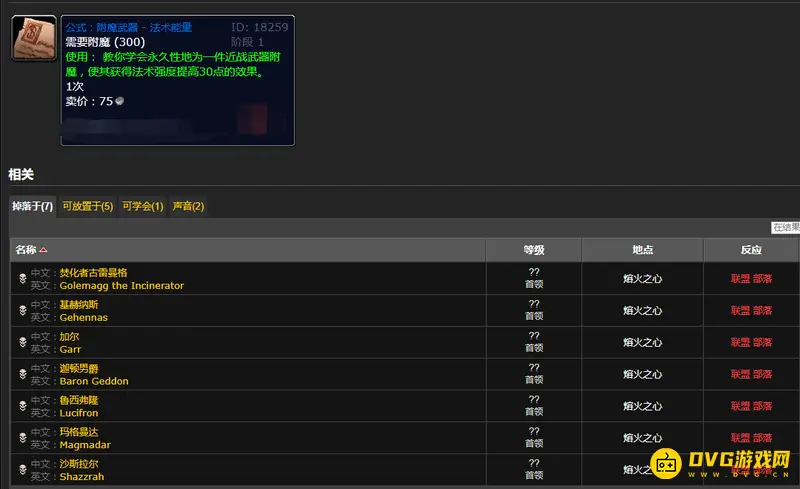This screenshot has width=800, height=489.
Task: Open the Baron Geddon NPC link
Action: pyautogui.click(x=94, y=381)
